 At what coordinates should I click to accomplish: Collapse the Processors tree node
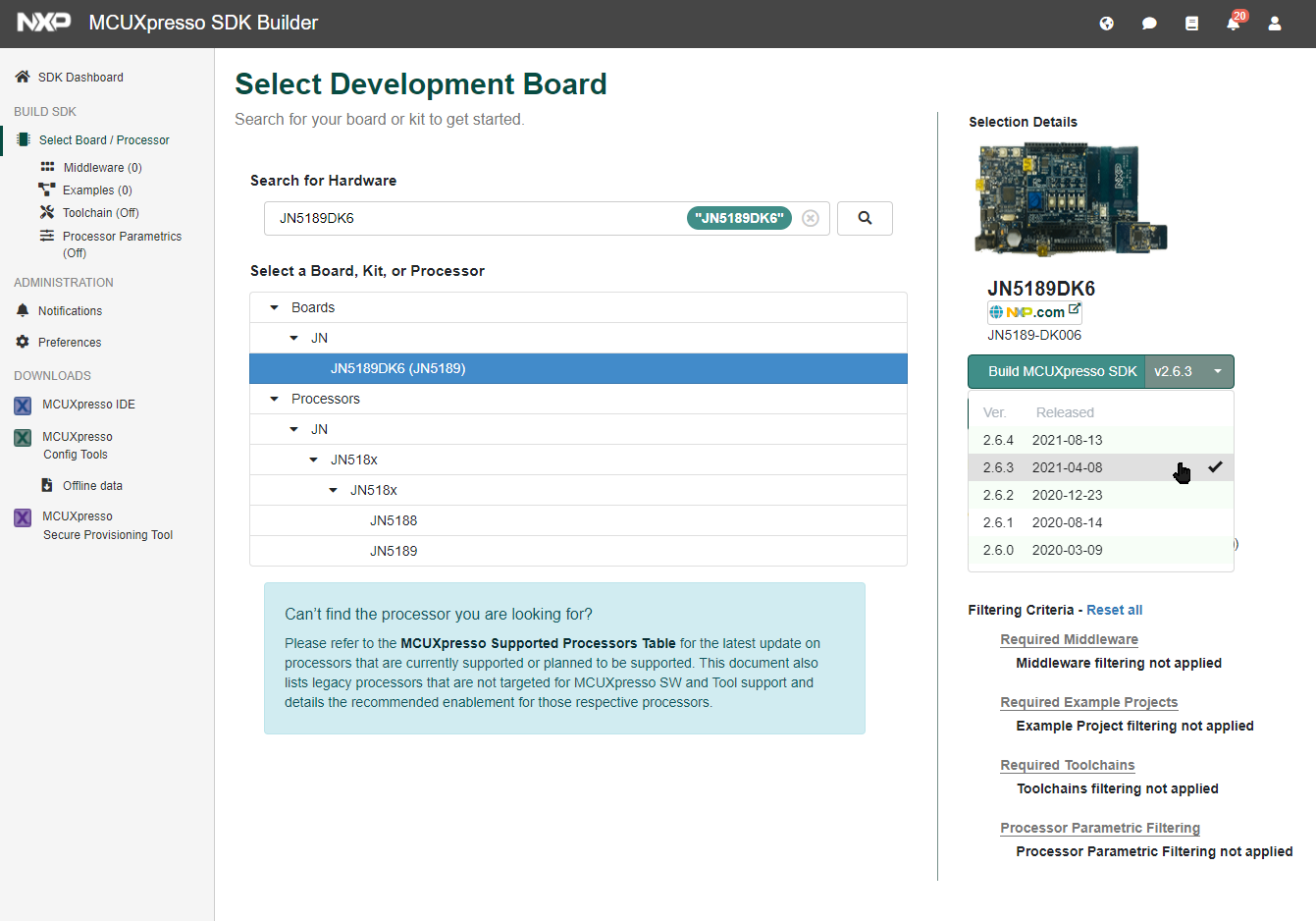coord(275,399)
